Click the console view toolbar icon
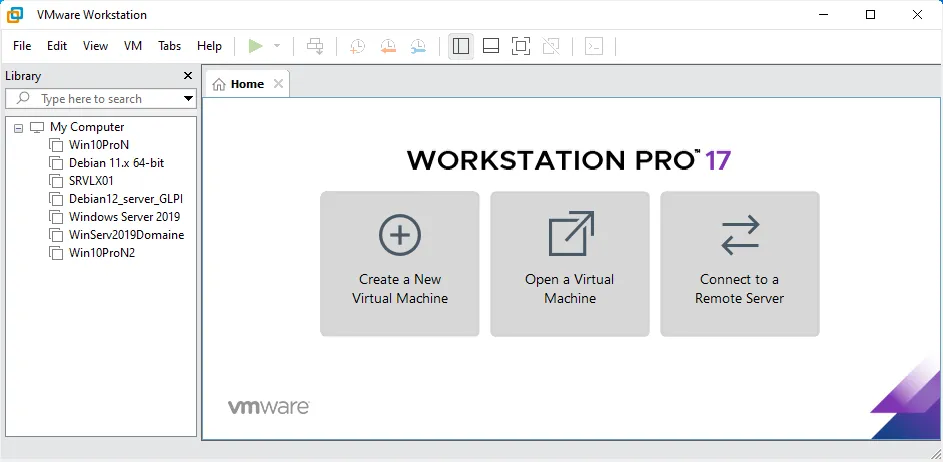Image resolution: width=943 pixels, height=462 pixels. [x=594, y=46]
